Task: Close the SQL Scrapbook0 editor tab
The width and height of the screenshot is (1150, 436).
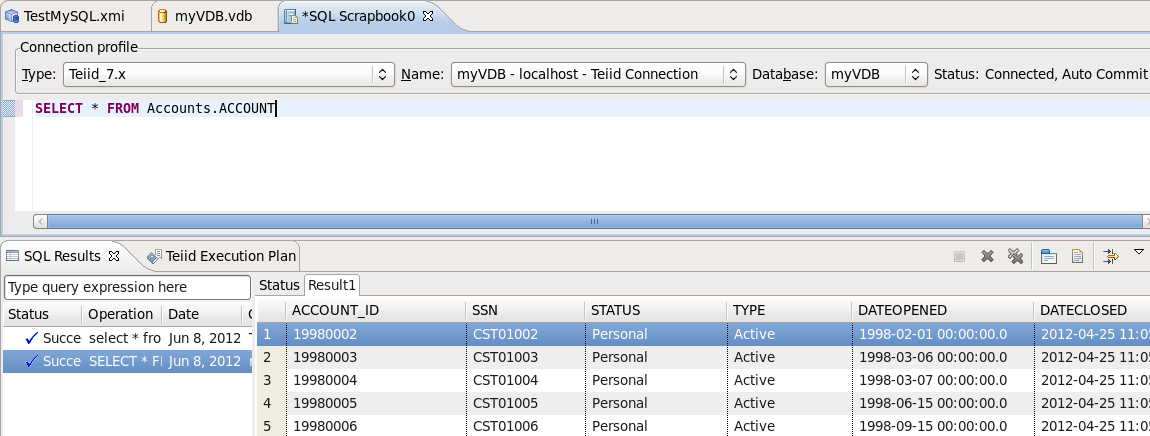Action: pyautogui.click(x=425, y=16)
